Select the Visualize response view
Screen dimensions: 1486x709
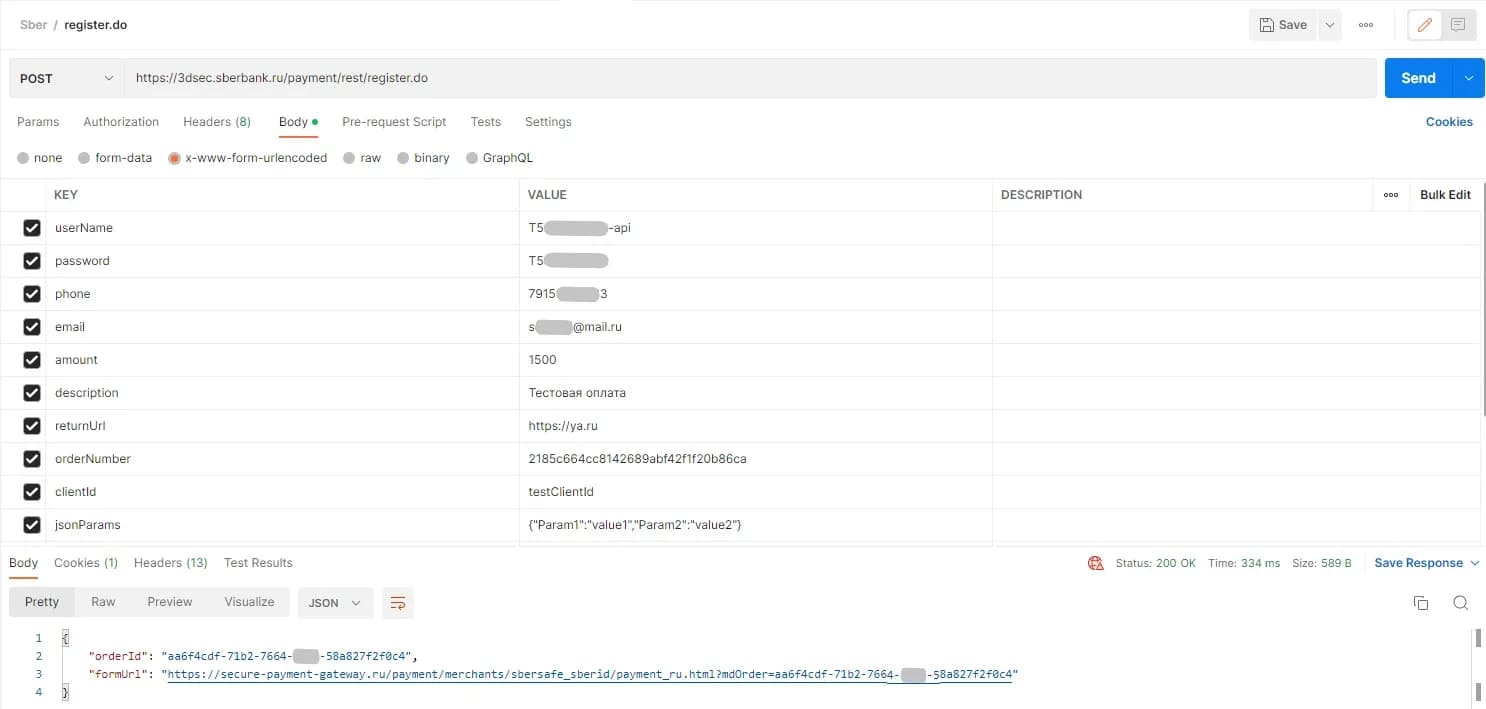[249, 602]
